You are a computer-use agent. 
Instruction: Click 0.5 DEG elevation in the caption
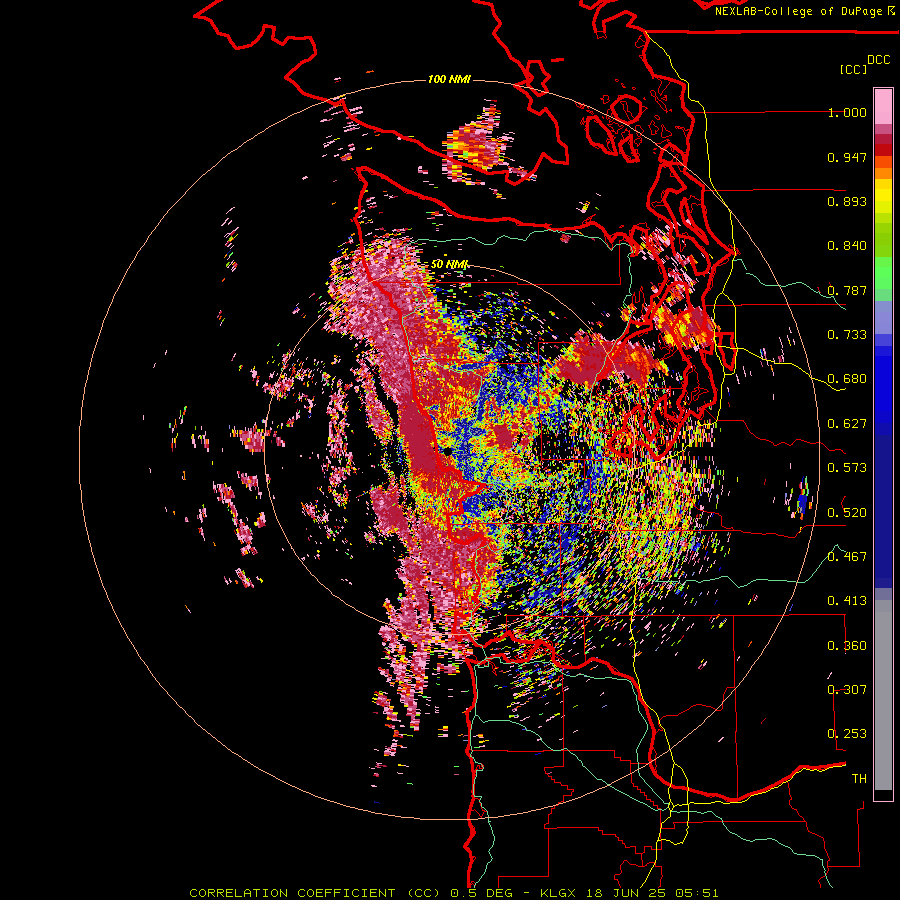482,893
